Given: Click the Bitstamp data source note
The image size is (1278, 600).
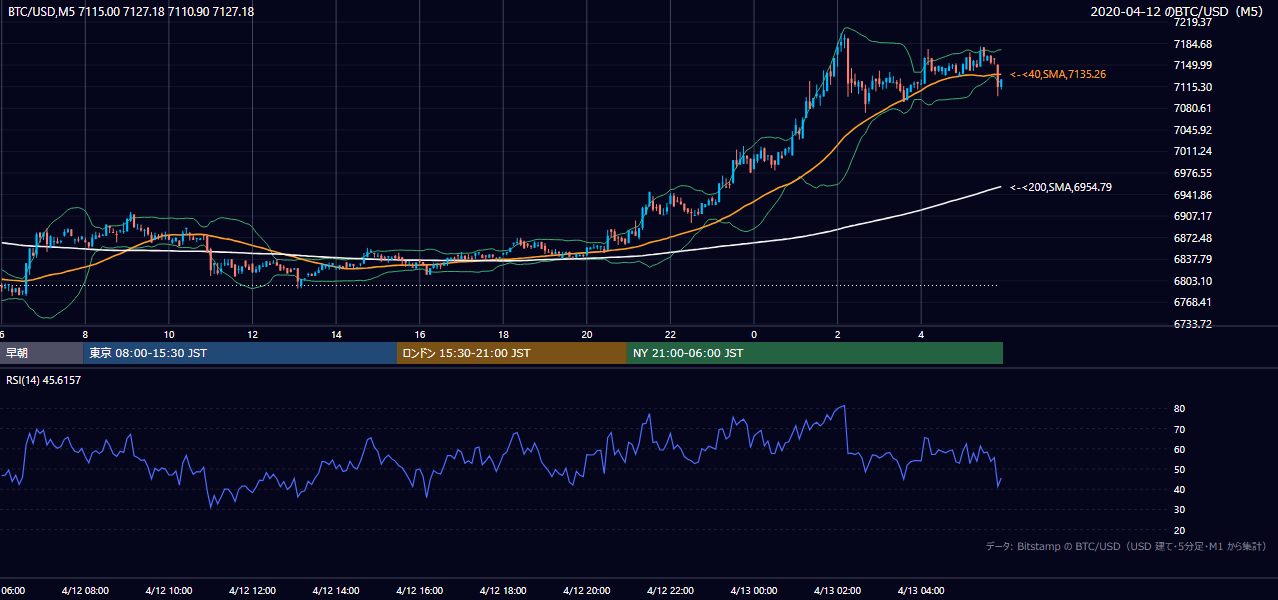Looking at the screenshot, I should (1126, 546).
